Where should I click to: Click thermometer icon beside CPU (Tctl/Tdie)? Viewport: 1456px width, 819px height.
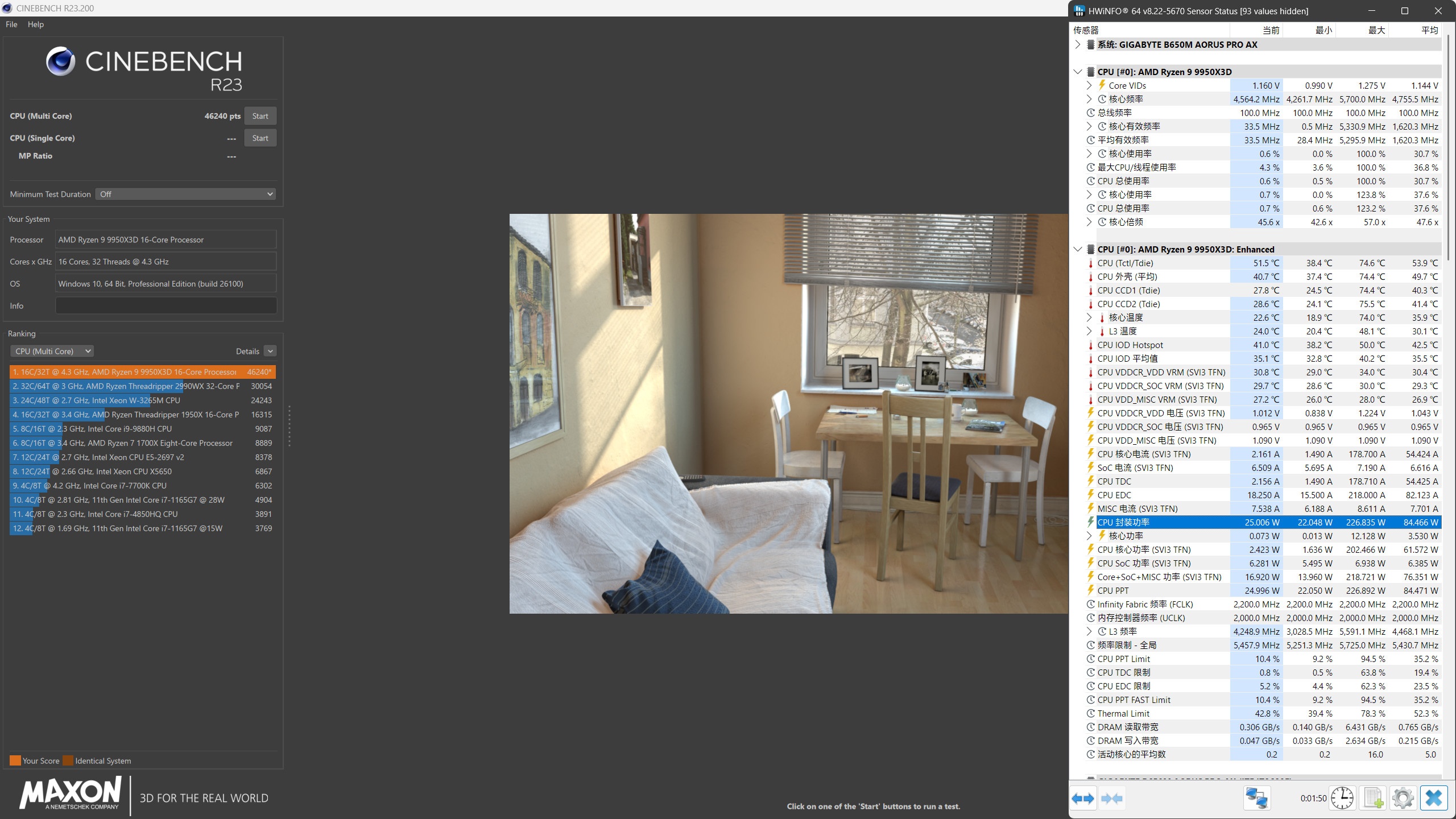(1090, 263)
